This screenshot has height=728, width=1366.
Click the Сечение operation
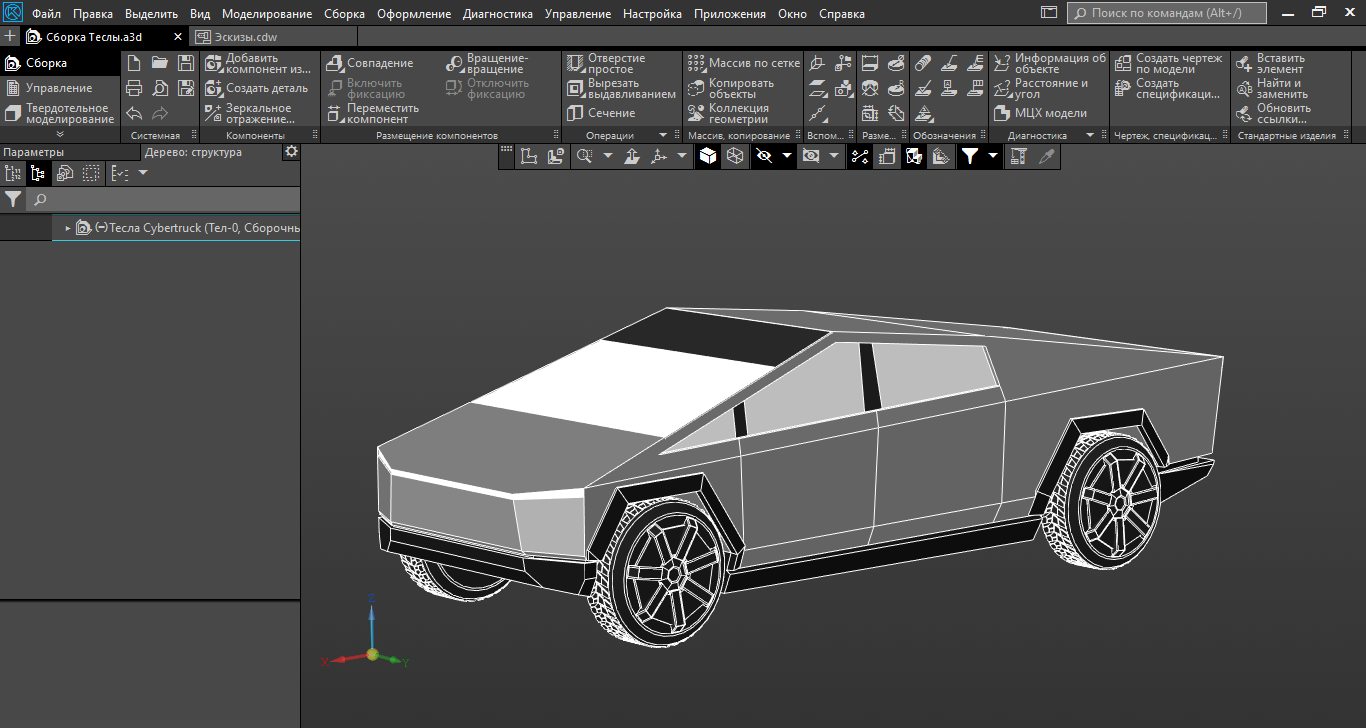click(x=601, y=113)
